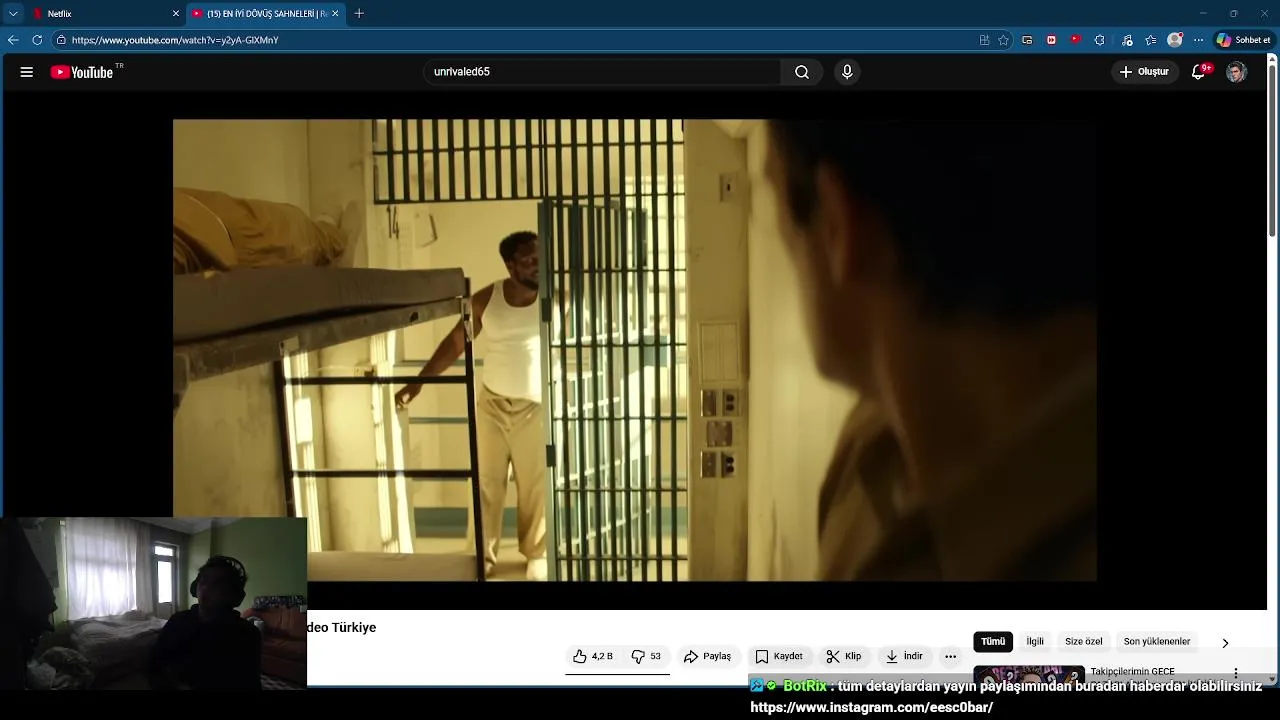
Task: Open a new tab with plus button
Action: coord(359,13)
